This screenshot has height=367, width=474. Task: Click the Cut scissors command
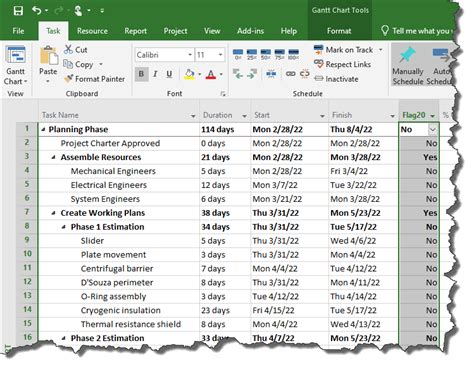tap(75, 50)
